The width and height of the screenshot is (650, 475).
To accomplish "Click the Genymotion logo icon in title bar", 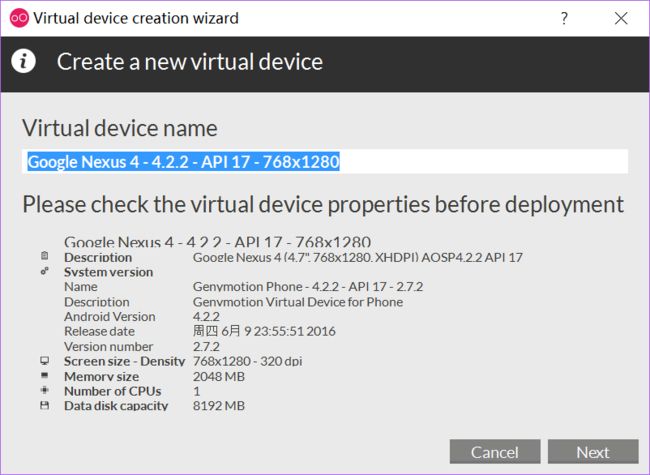I will pyautogui.click(x=19, y=18).
